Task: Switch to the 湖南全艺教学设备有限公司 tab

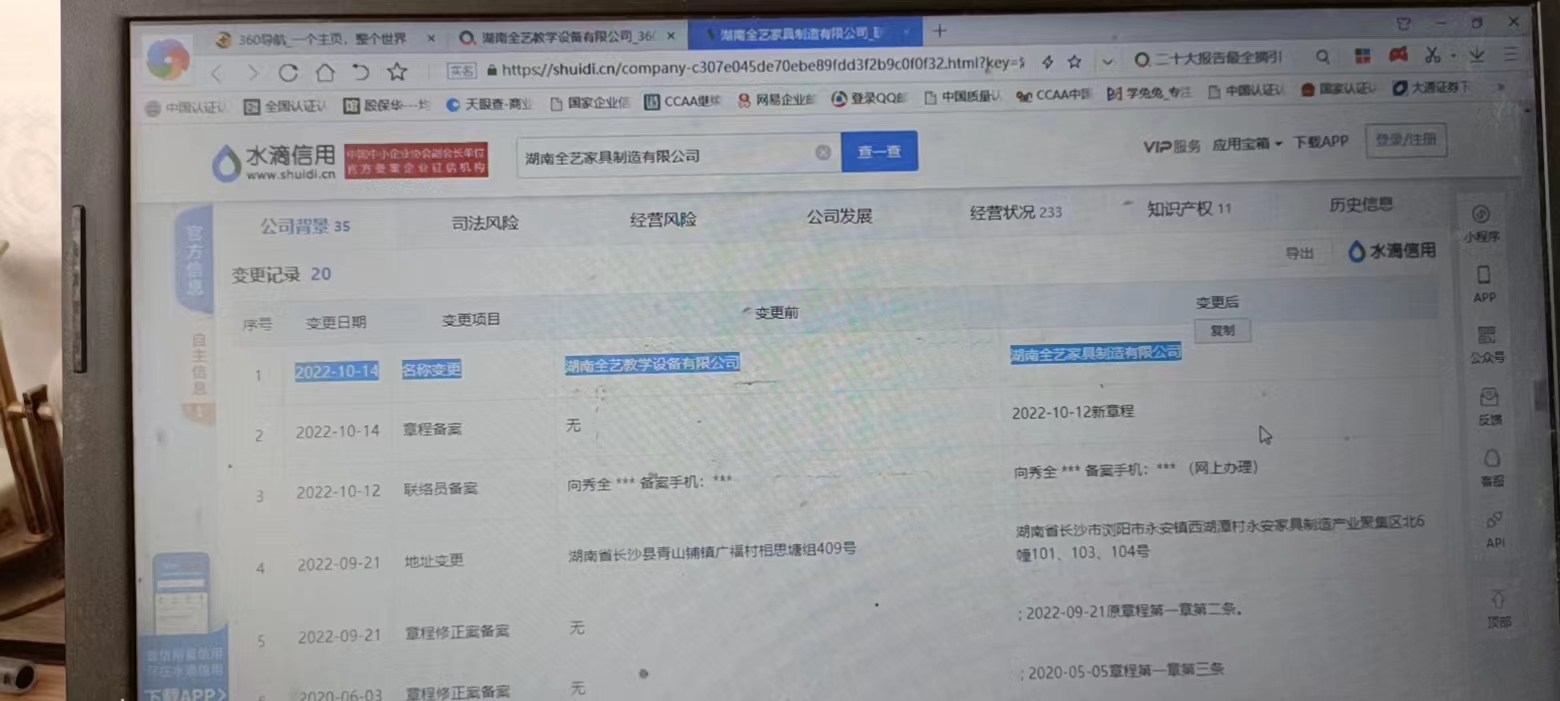Action: 568,38
